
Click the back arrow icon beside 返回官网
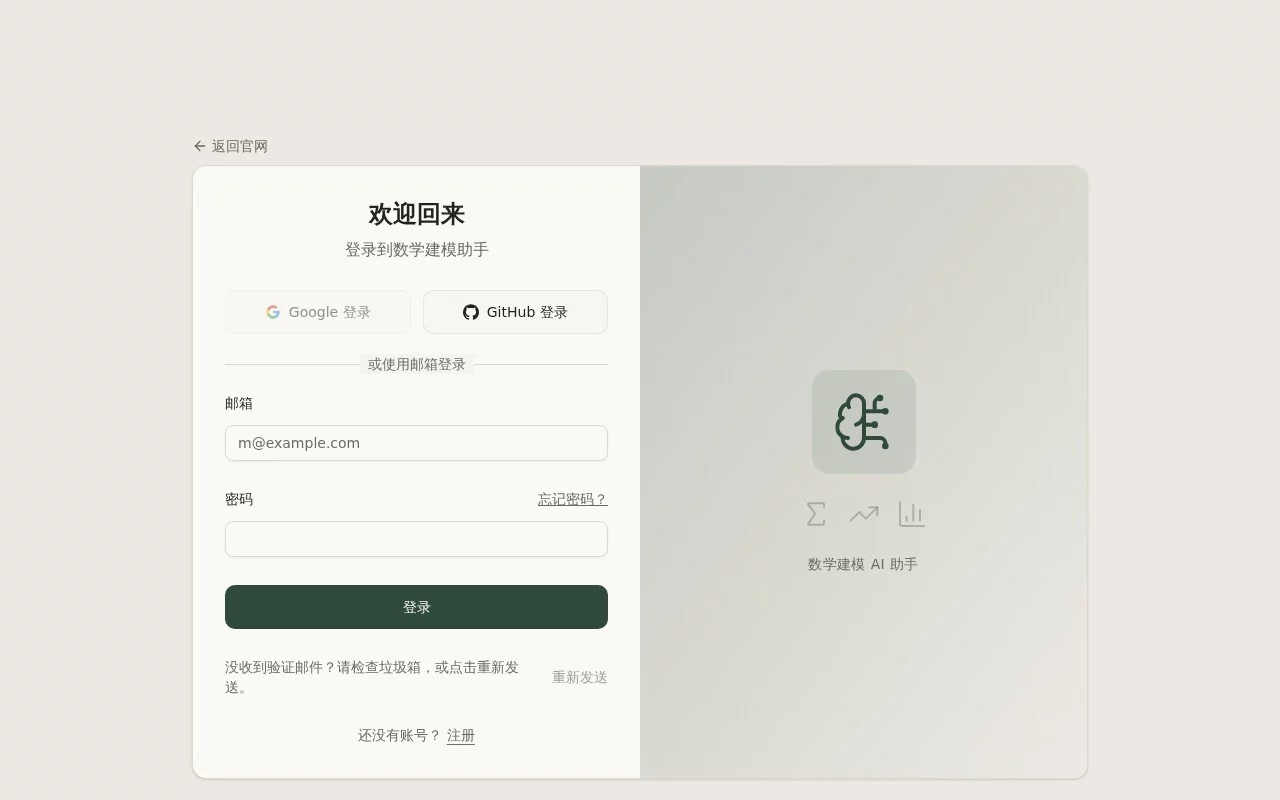(200, 146)
